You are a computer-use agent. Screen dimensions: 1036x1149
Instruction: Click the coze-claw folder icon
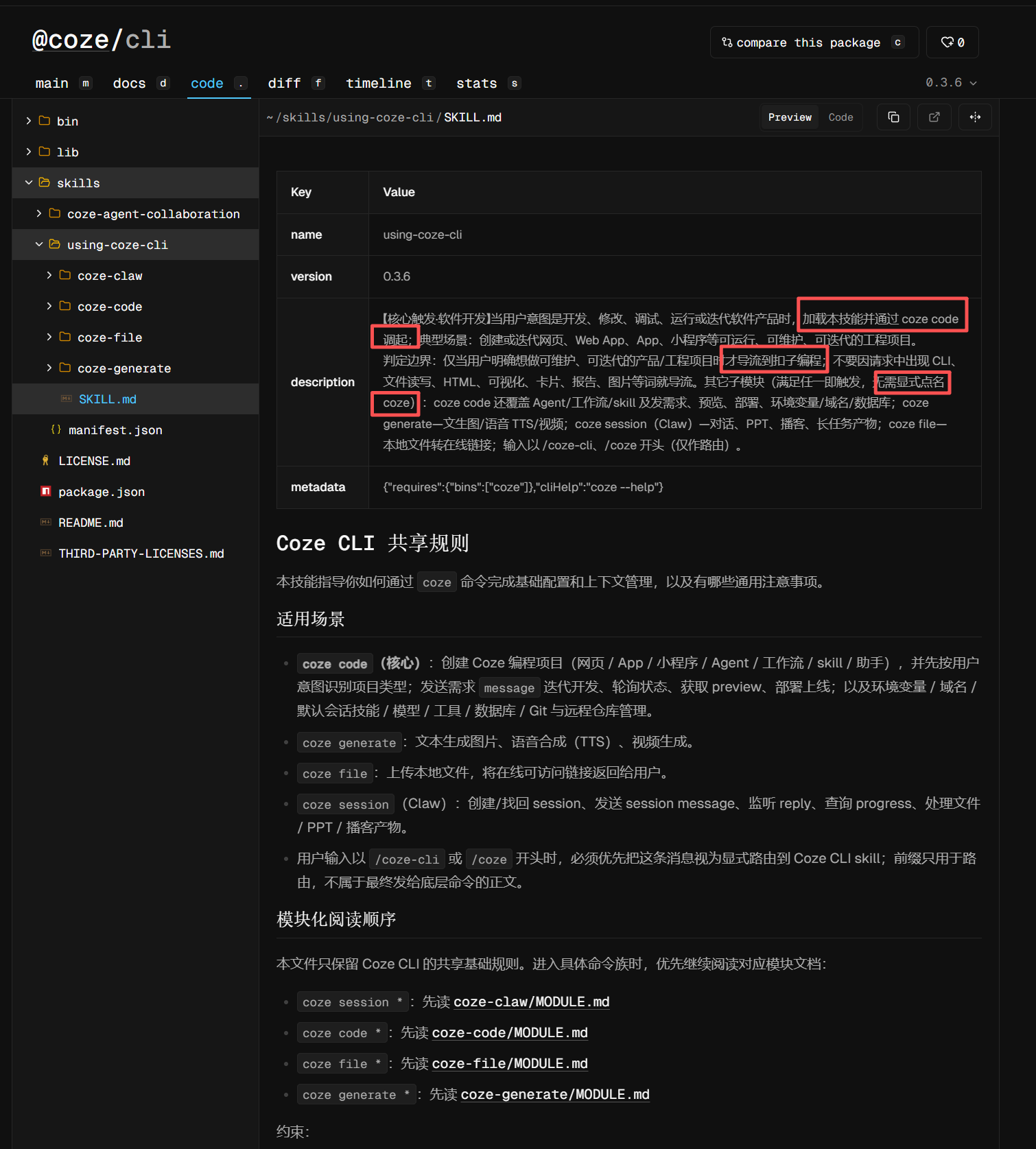[65, 275]
